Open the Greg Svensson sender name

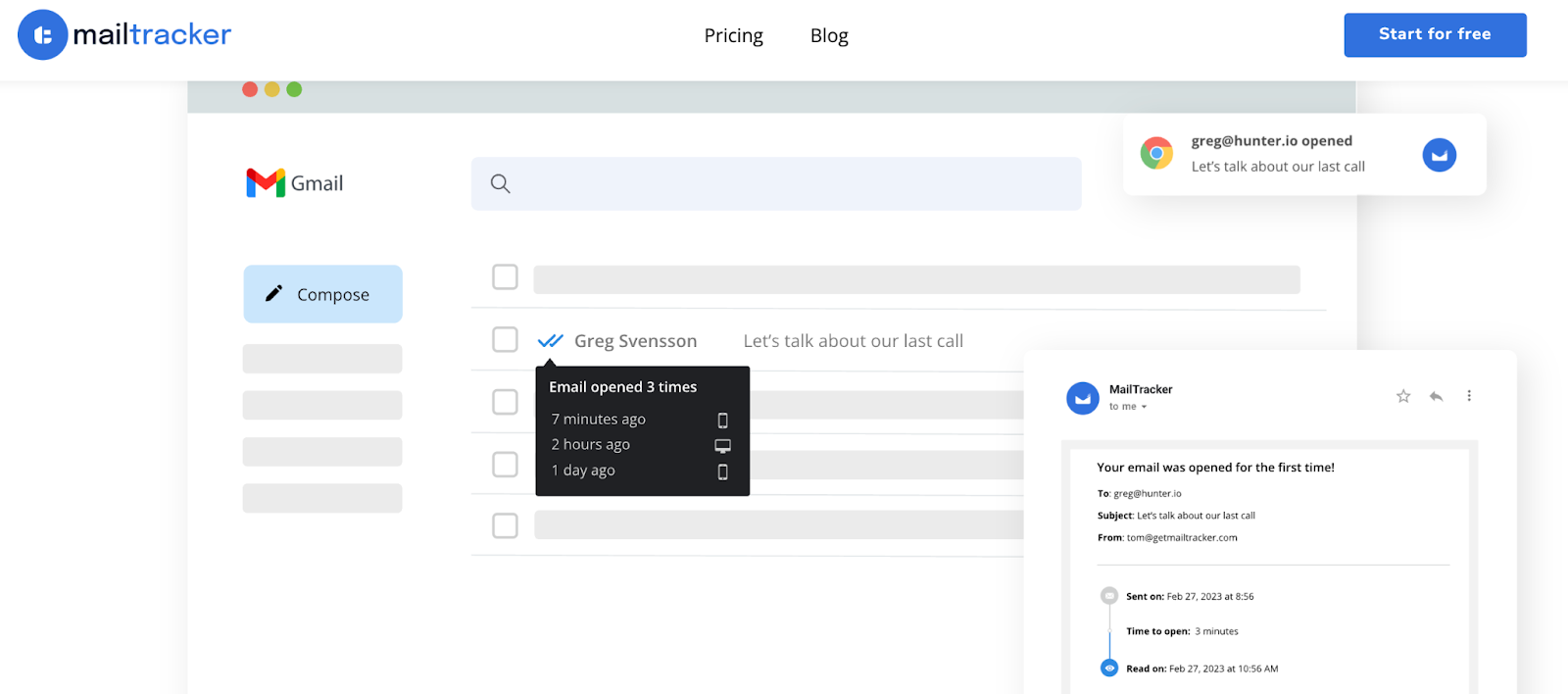(635, 341)
